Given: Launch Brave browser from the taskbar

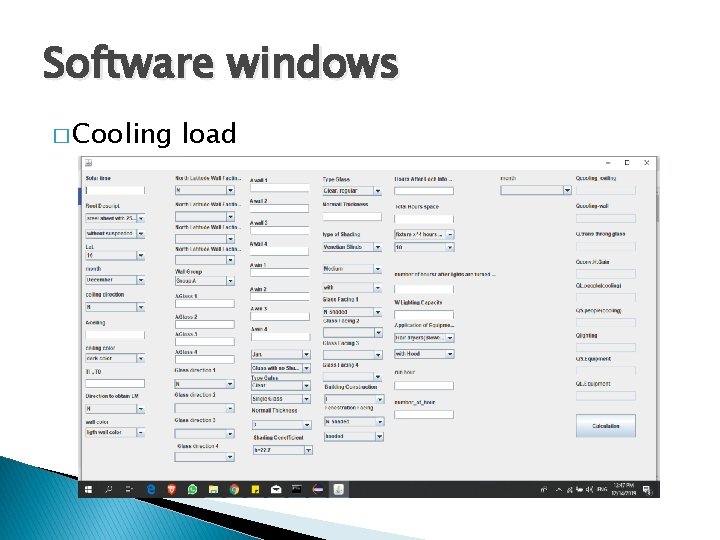Looking at the screenshot, I should [x=172, y=489].
